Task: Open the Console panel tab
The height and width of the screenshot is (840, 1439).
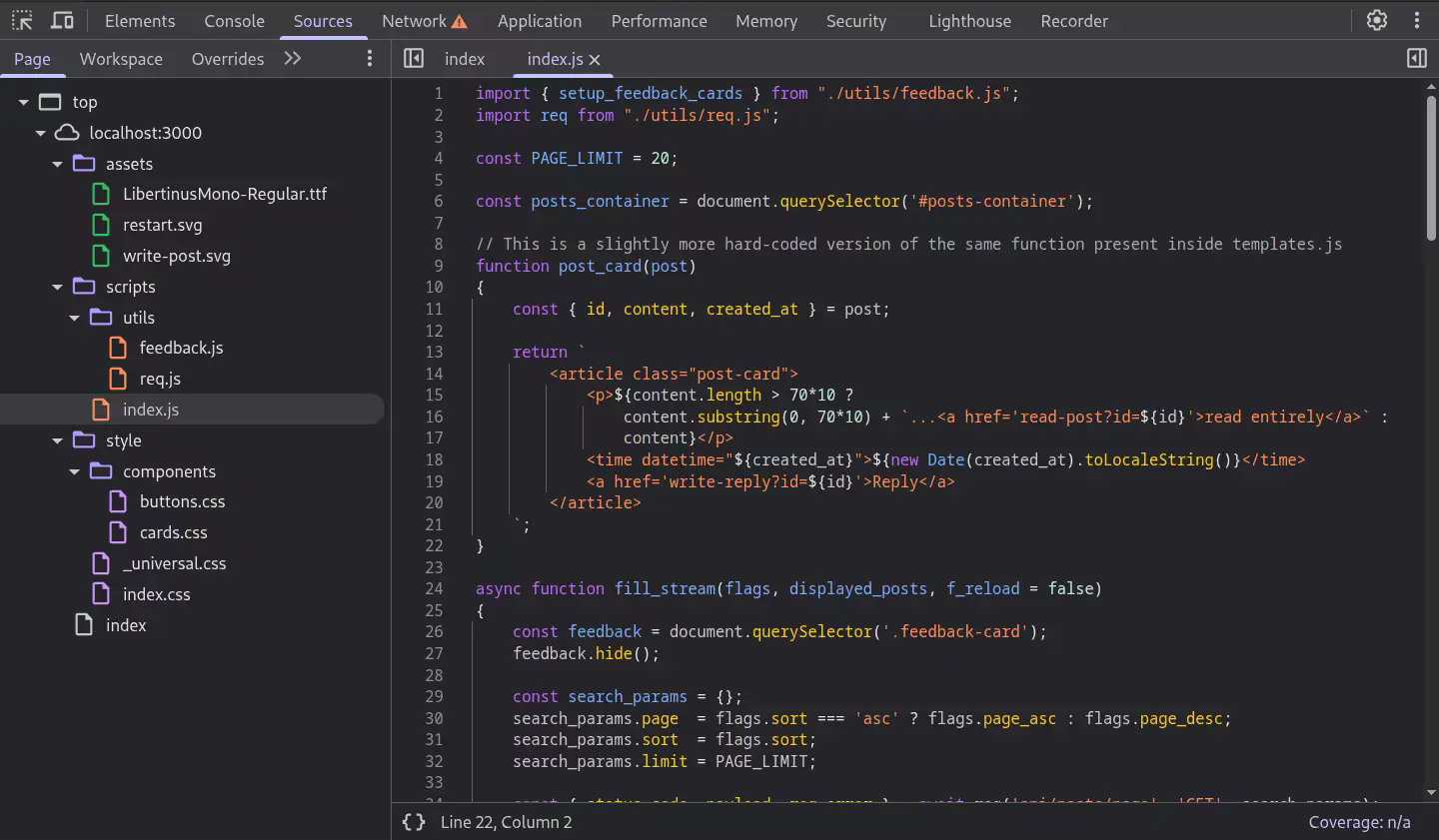Action: pos(234,21)
